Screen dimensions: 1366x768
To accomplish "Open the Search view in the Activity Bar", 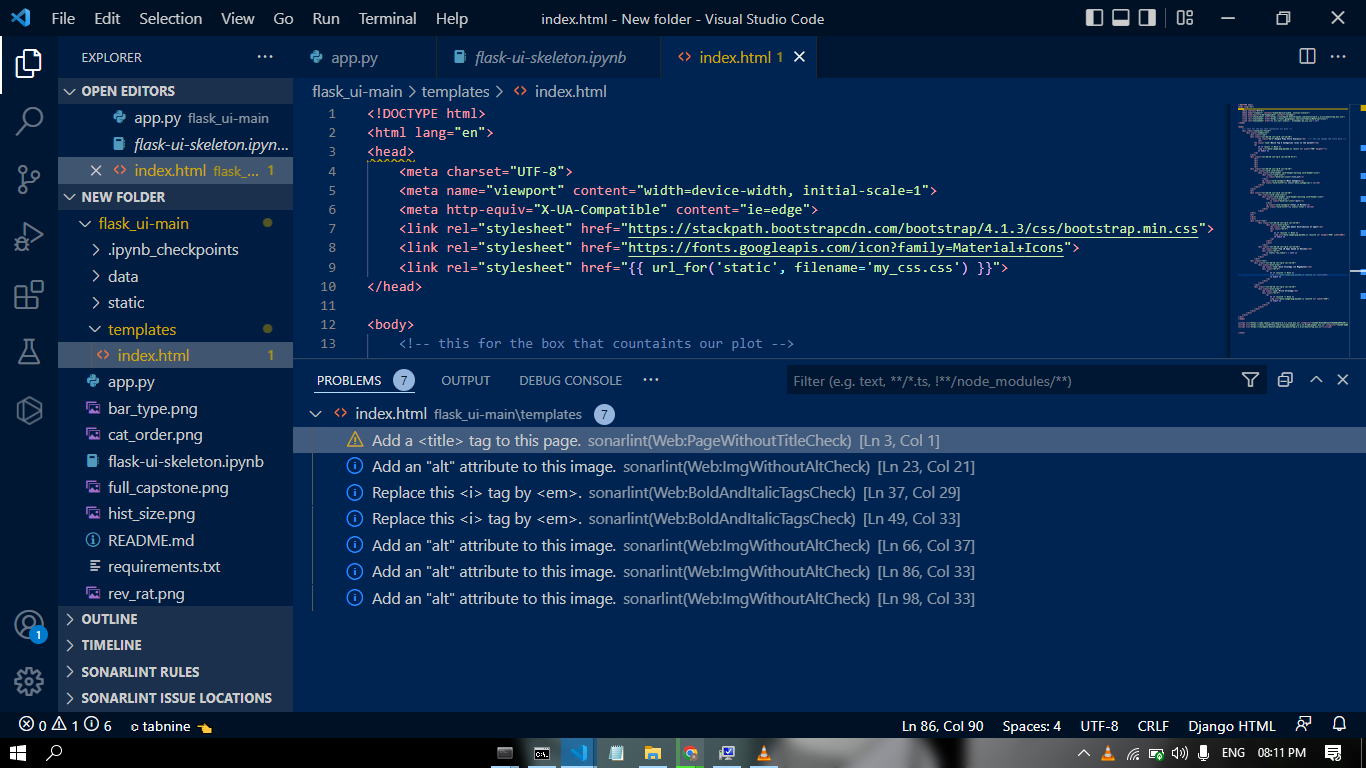I will 29,121.
